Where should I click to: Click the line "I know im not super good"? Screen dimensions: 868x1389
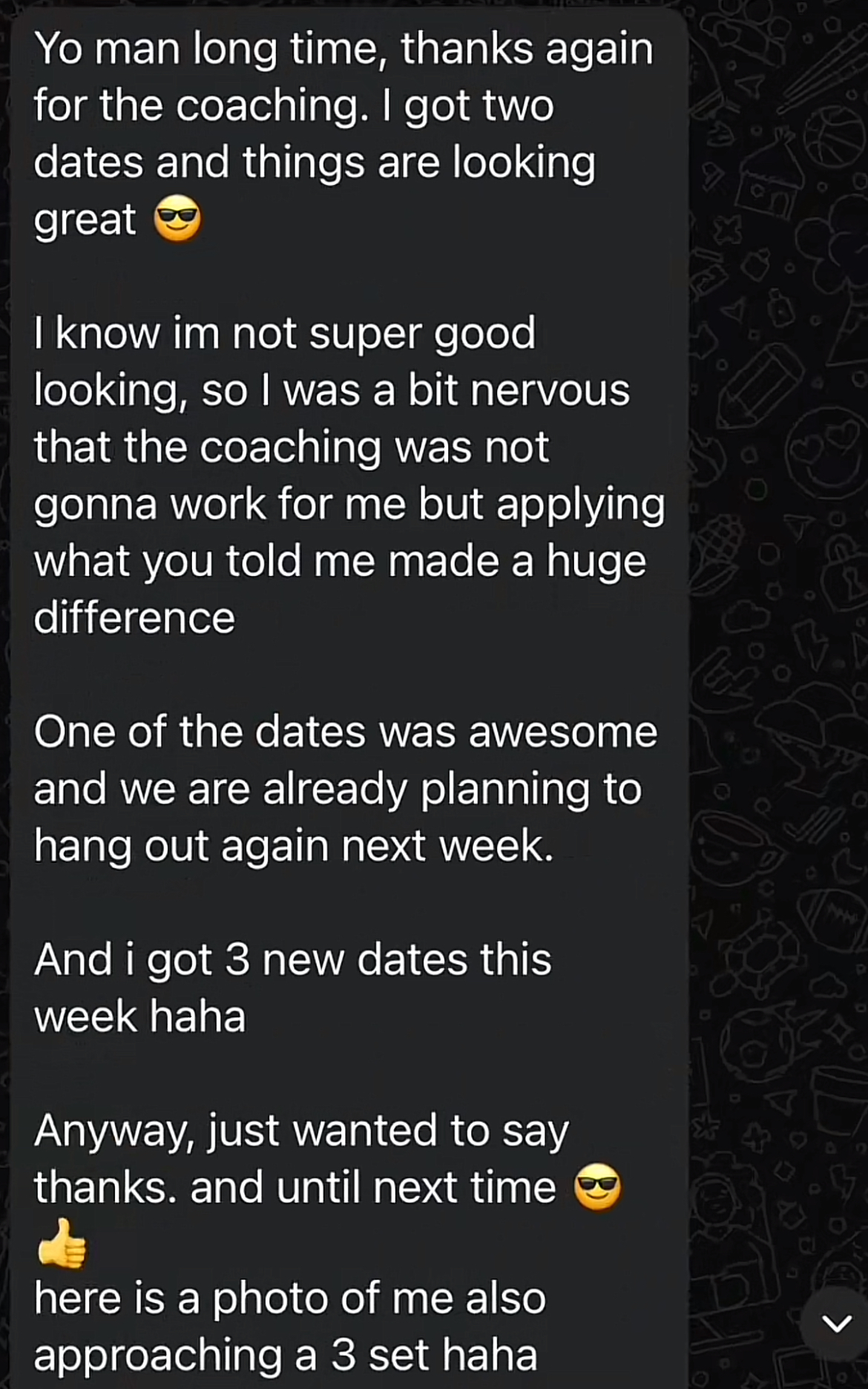tap(284, 333)
